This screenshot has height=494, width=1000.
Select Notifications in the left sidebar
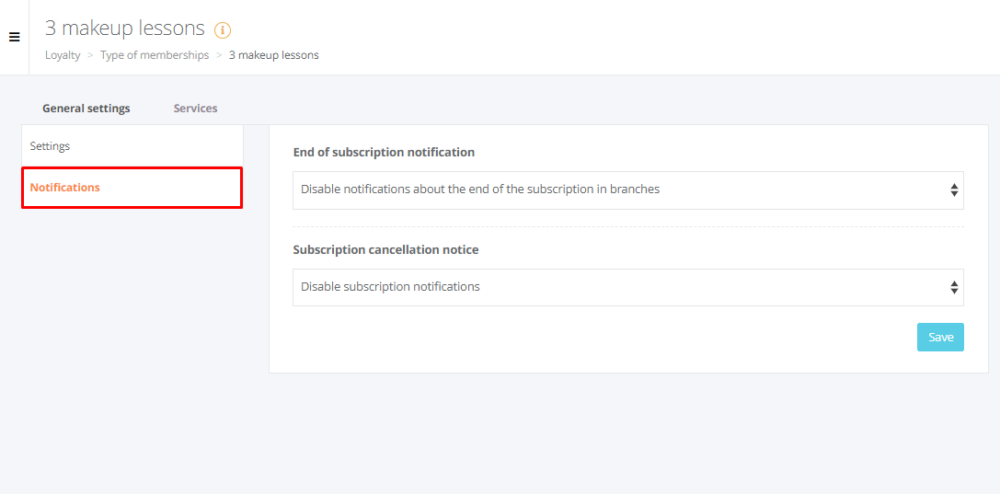coord(132,187)
